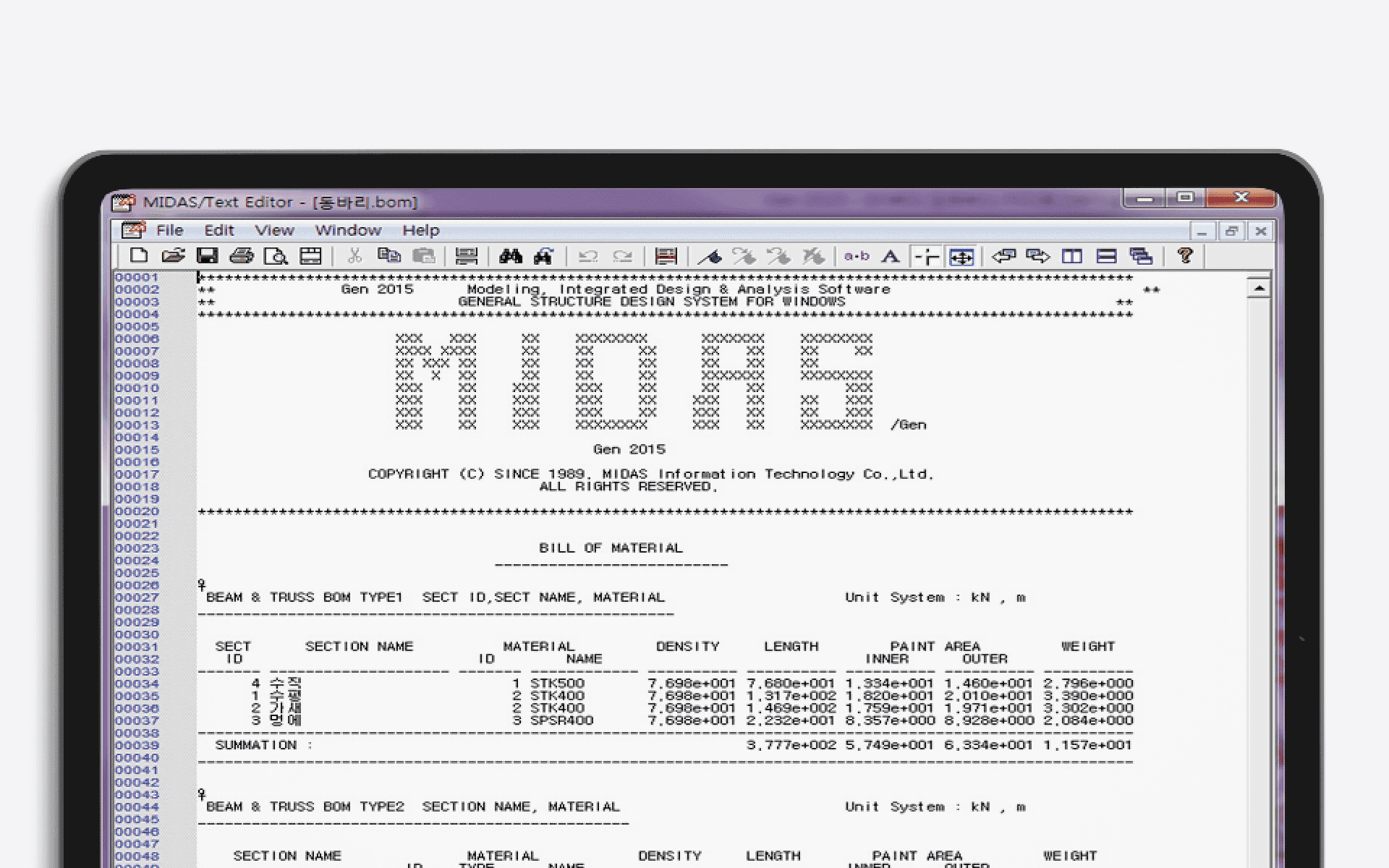
Task: Click the material name SPSR400
Action: coord(561,720)
